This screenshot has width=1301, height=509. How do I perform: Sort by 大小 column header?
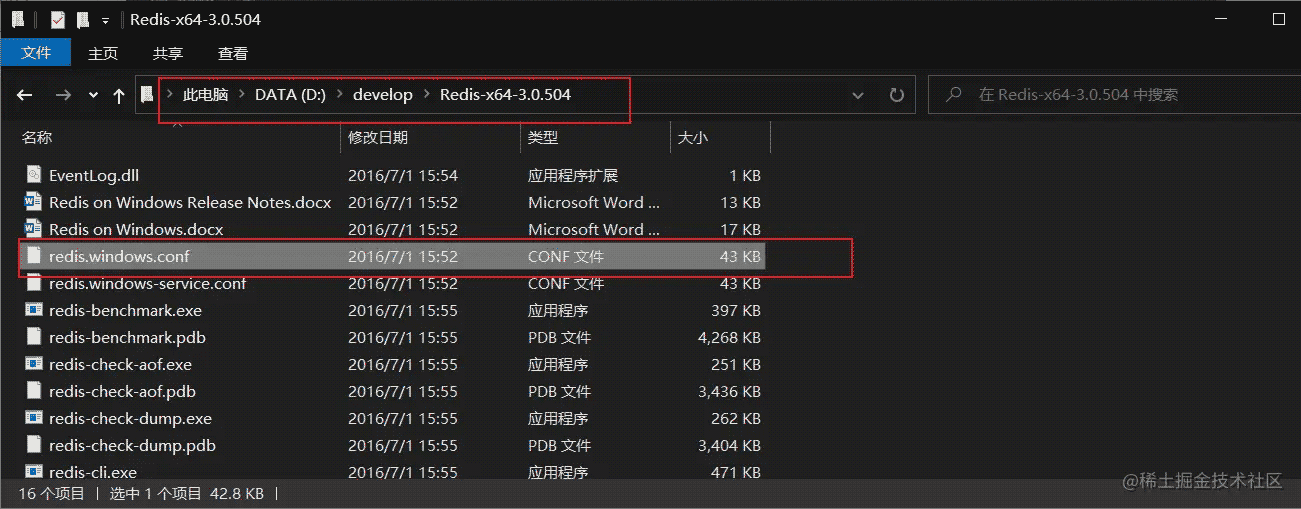point(693,137)
